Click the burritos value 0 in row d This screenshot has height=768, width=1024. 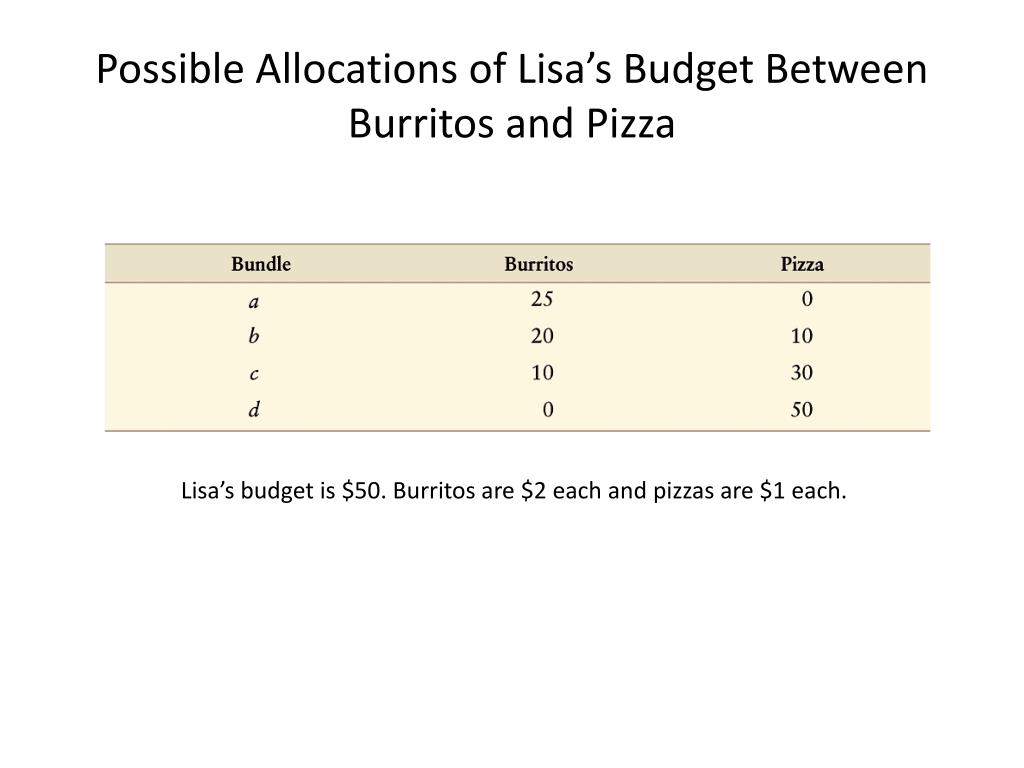click(548, 409)
